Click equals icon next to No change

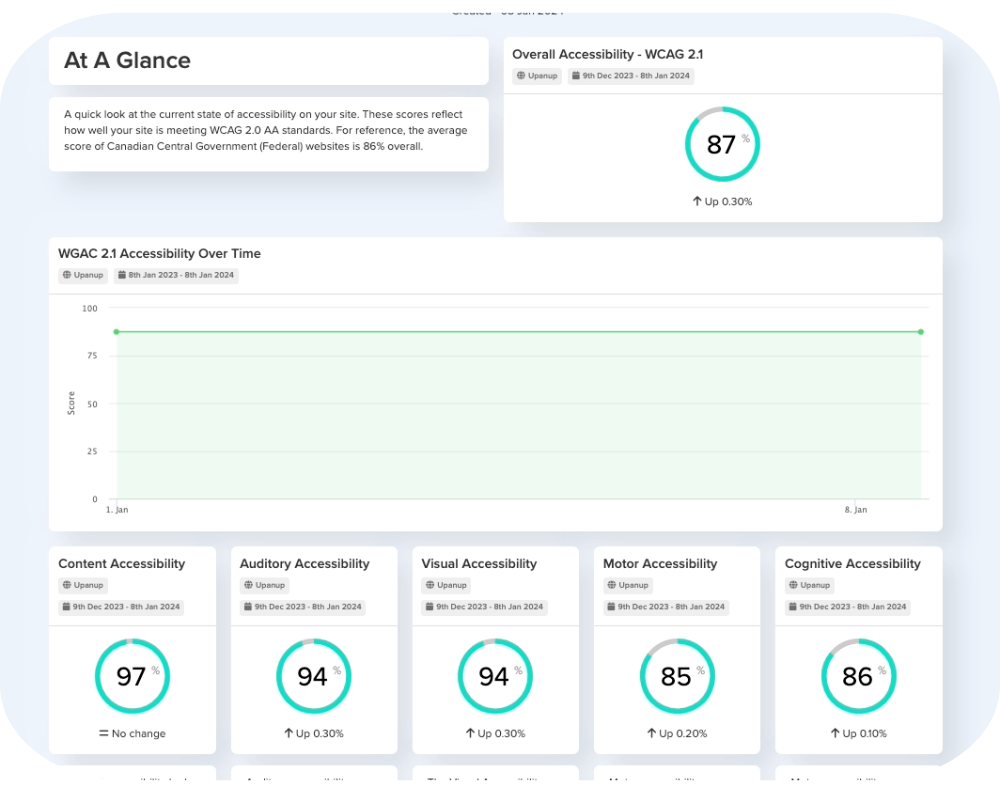(x=103, y=734)
